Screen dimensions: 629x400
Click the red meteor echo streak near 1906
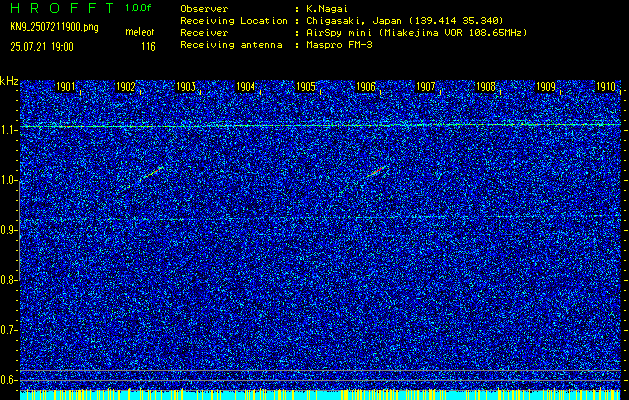pos(376,171)
